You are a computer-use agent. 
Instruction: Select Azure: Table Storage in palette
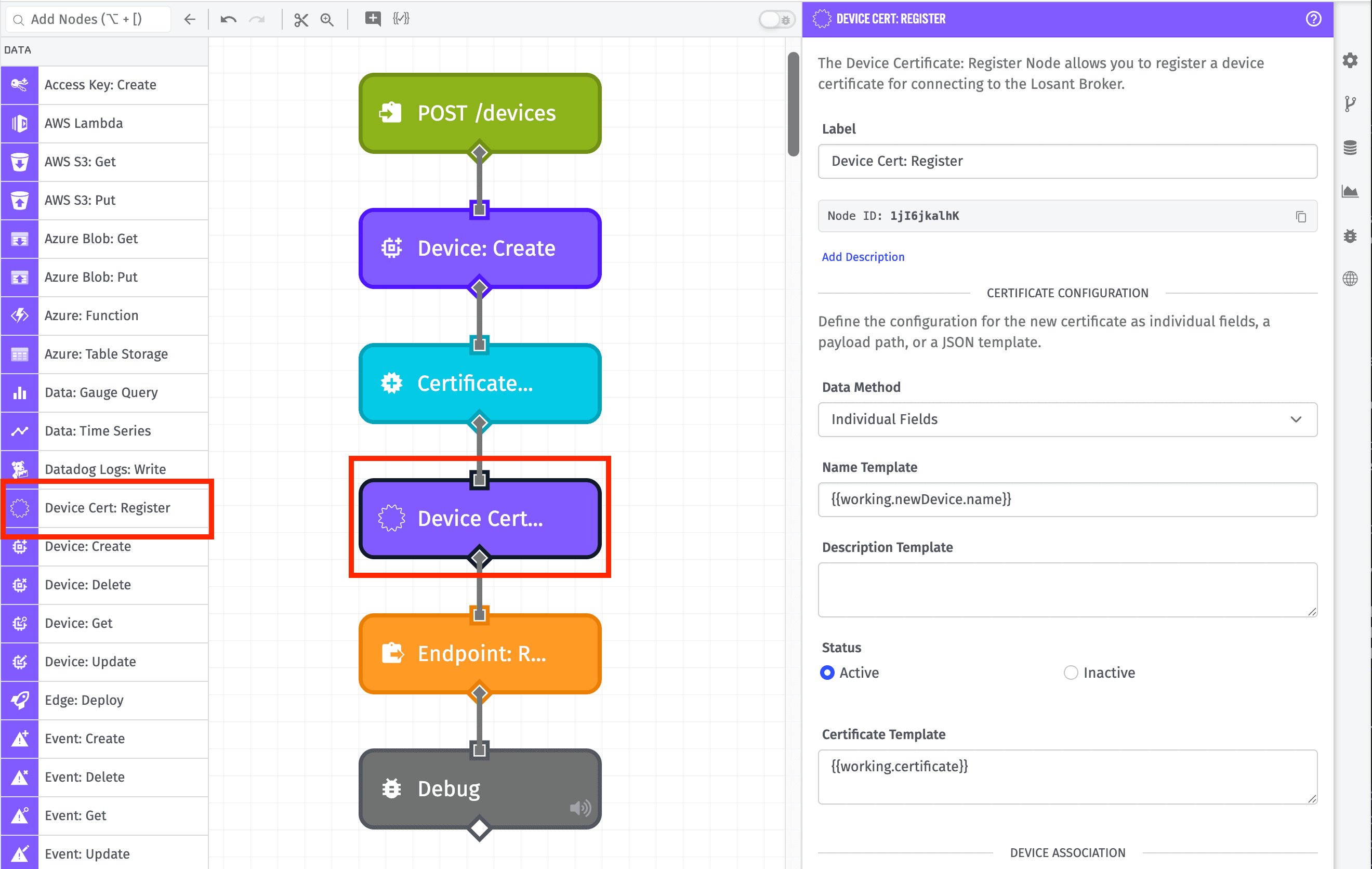104,354
